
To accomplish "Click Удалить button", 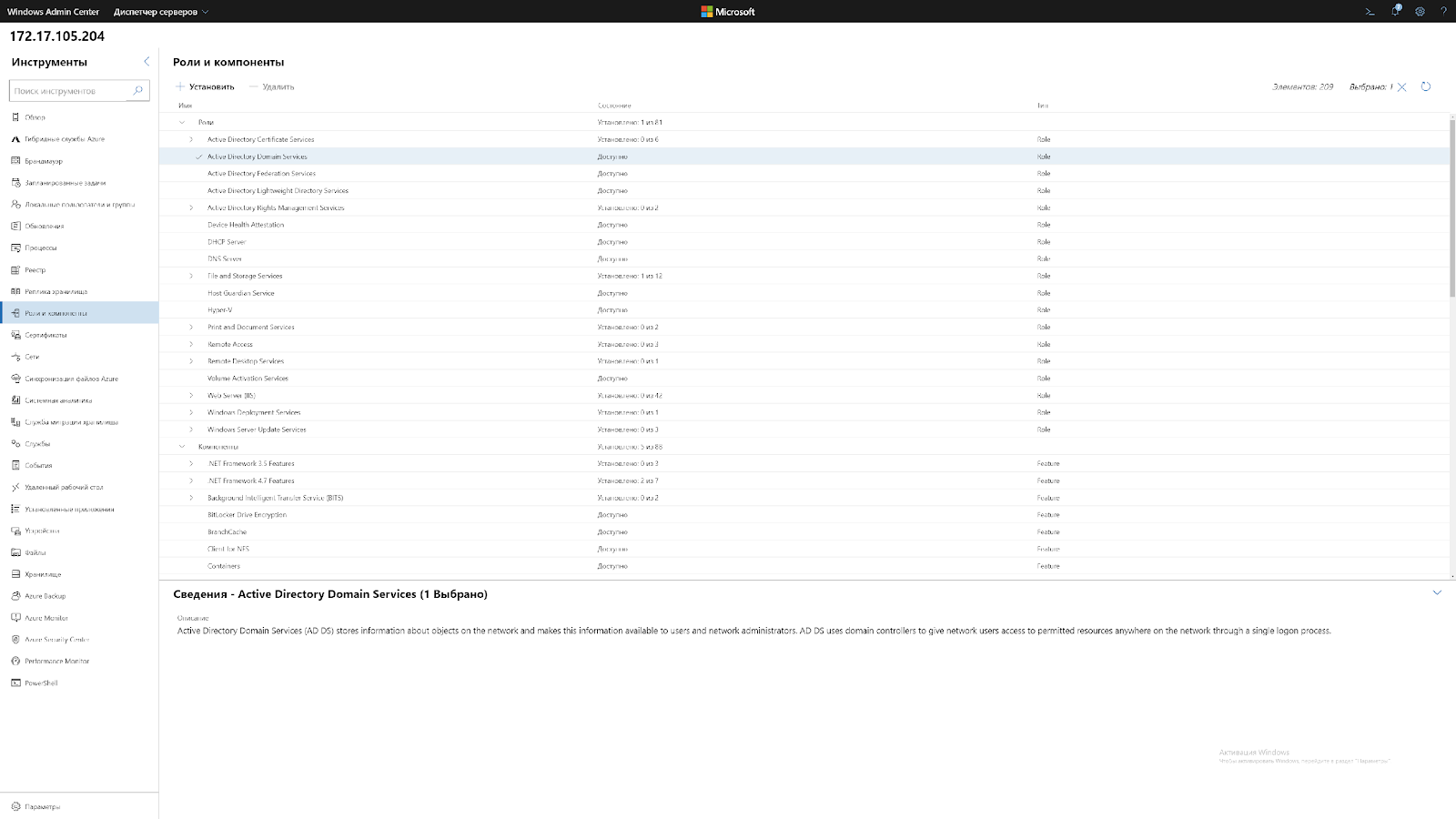I will (x=271, y=86).
